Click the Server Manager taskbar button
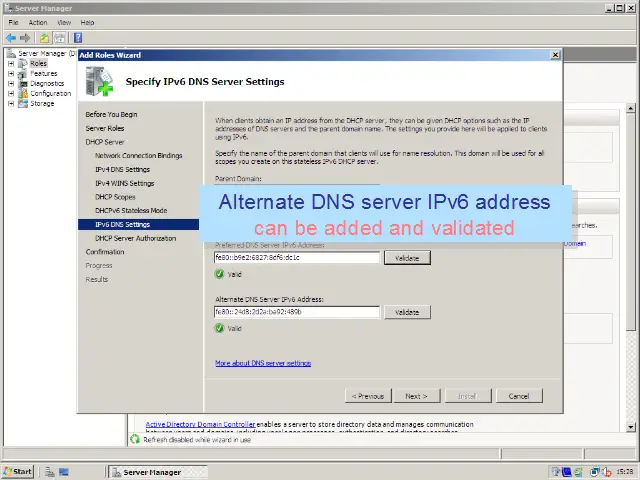Viewport: 640px width, 480px height. click(158, 472)
